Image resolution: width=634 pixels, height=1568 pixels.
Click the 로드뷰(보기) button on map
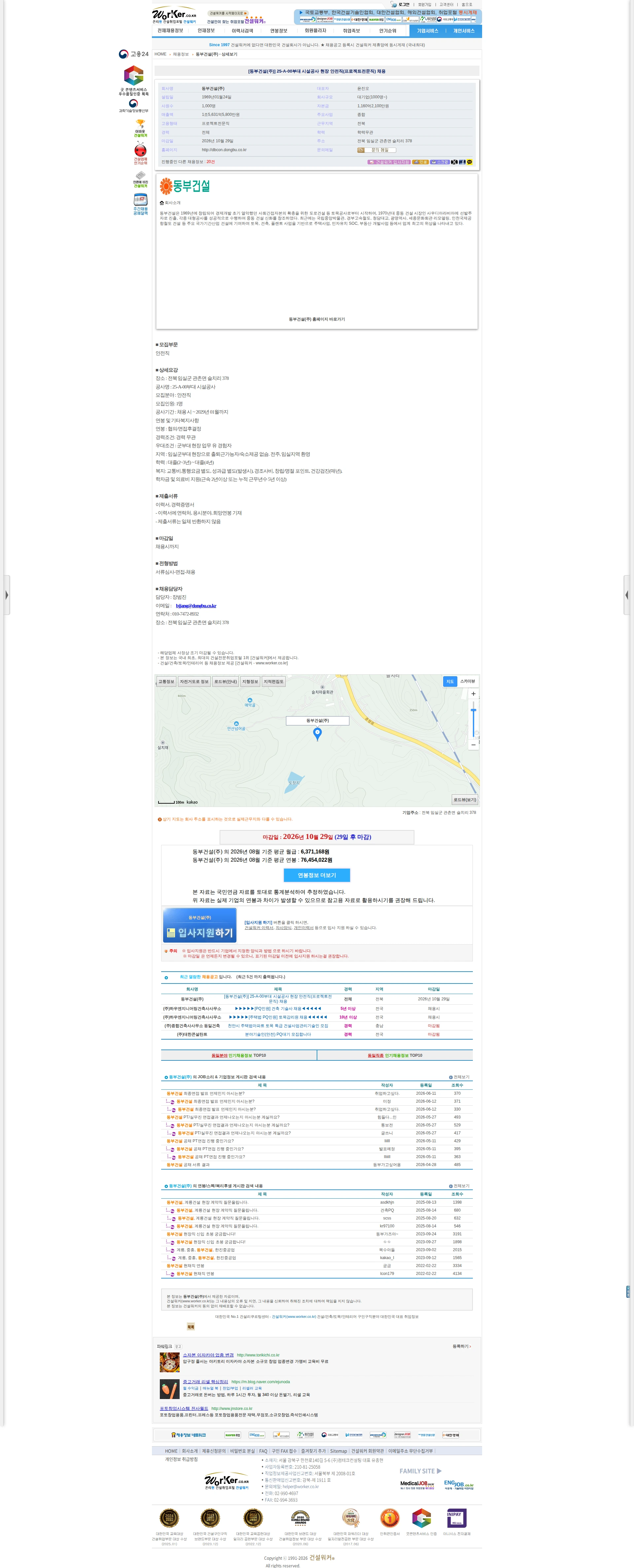coord(465,799)
